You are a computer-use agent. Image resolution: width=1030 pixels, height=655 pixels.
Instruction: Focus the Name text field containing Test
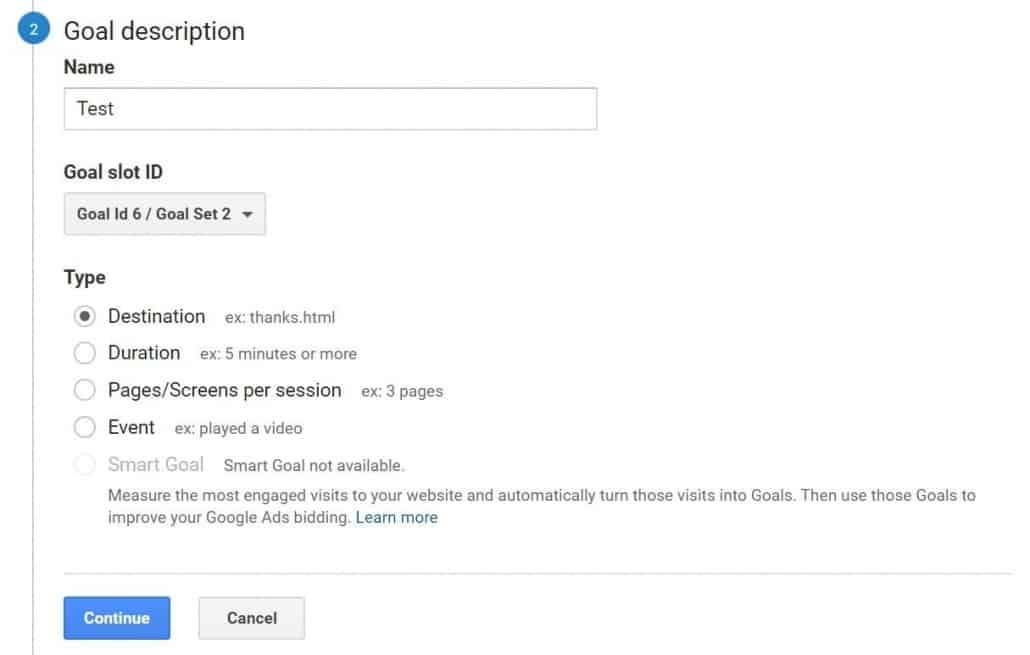[330, 109]
